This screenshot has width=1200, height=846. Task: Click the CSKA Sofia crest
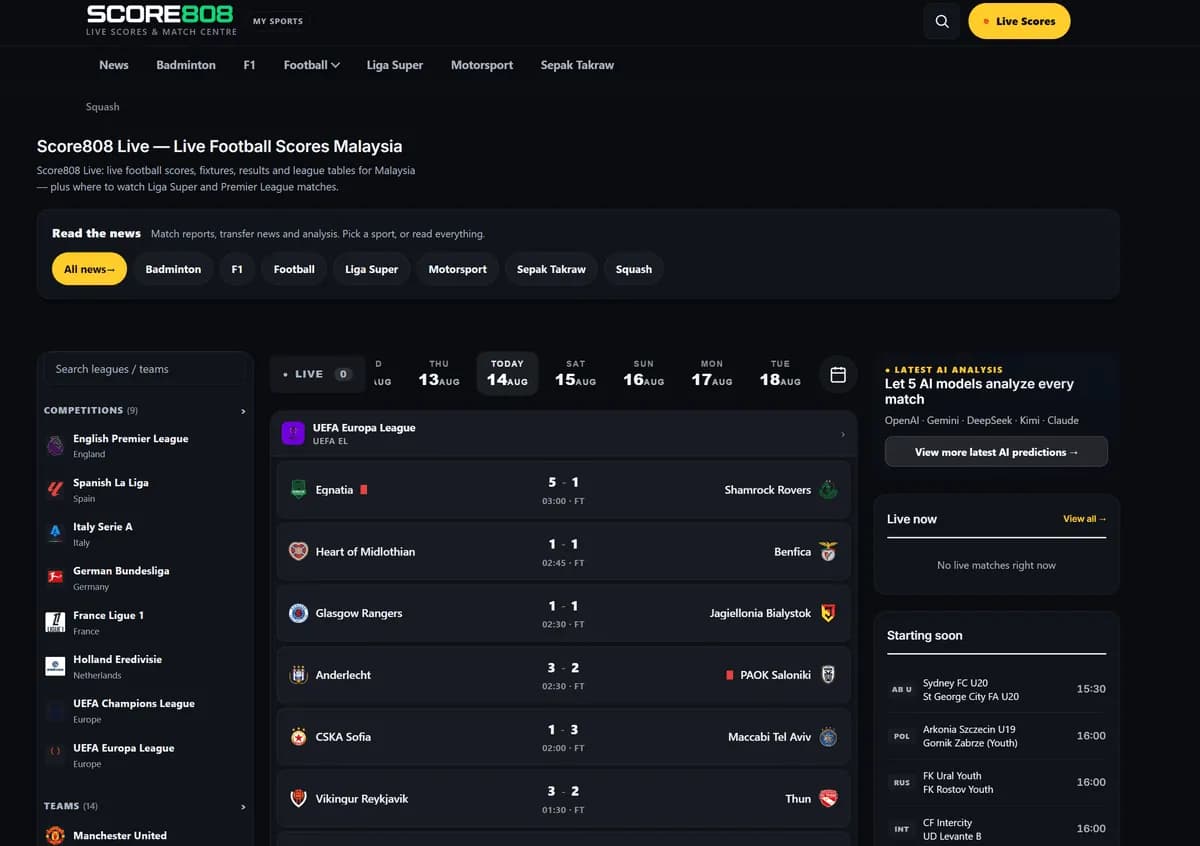(x=298, y=737)
